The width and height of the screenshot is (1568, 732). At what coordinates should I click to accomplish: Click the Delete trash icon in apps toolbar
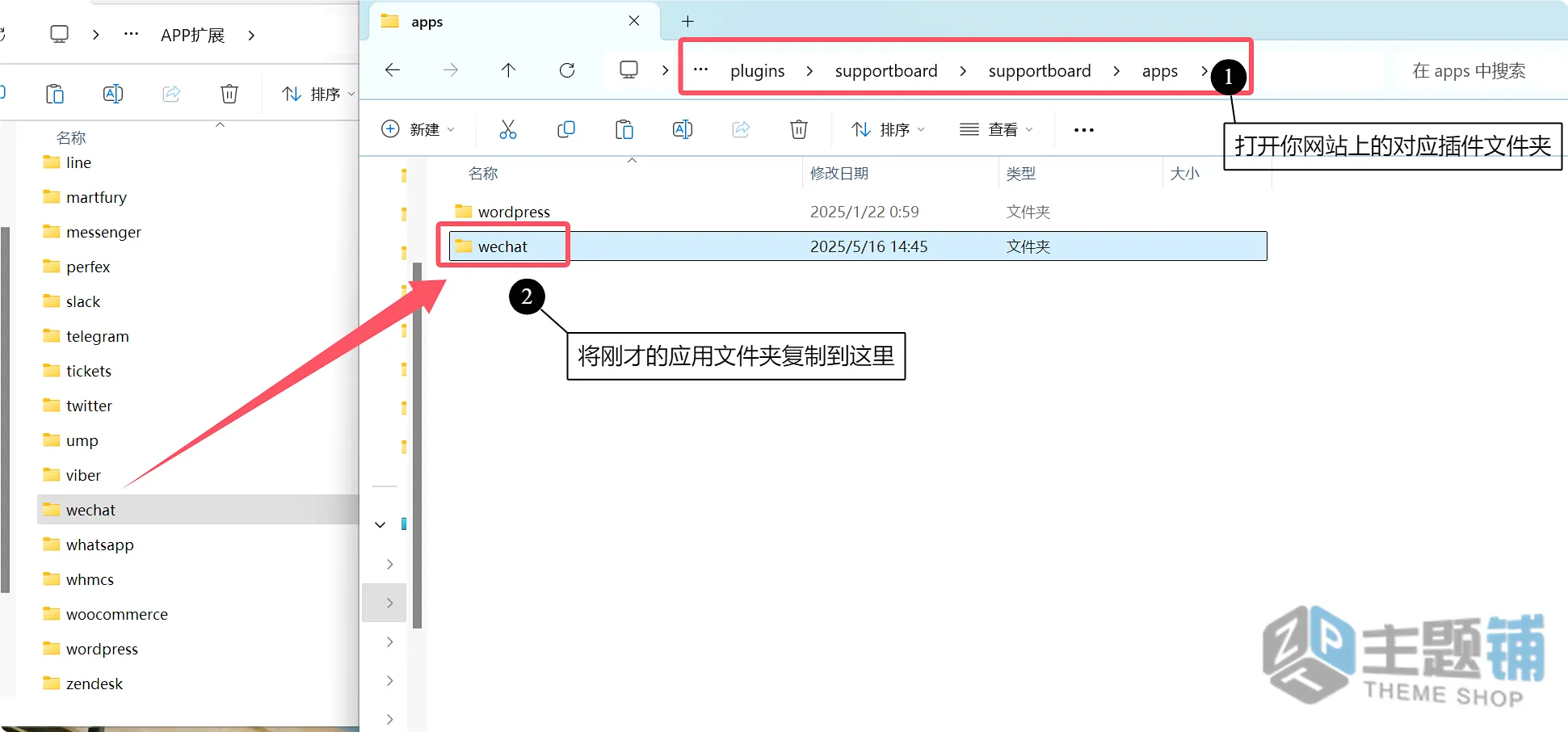(799, 129)
